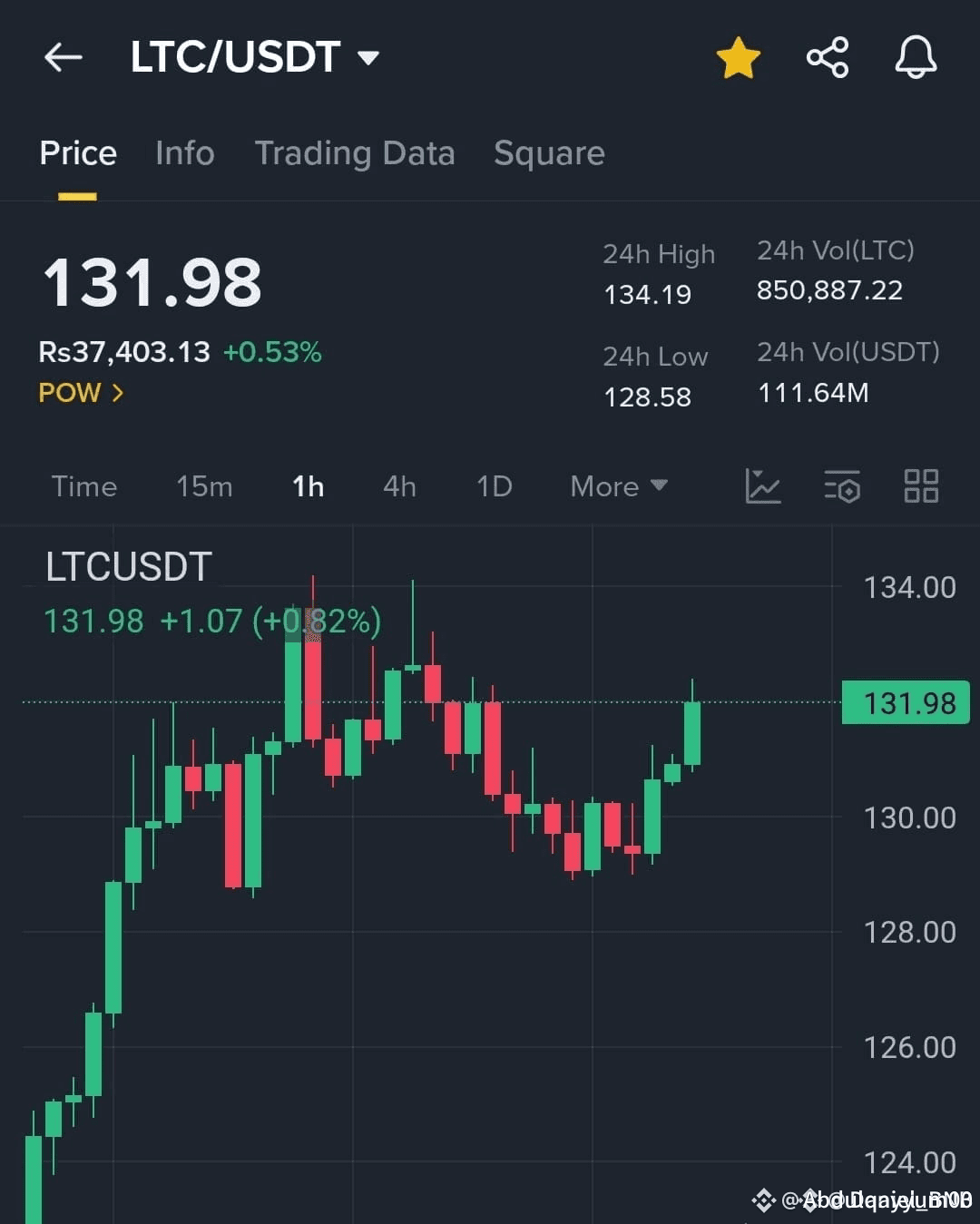Open the POW category link
The width and height of the screenshot is (980, 1224).
click(x=81, y=393)
